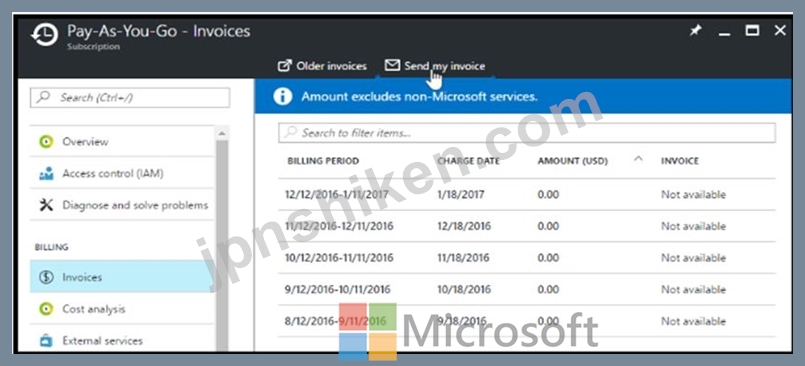The image size is (805, 366).
Task: Open Older invoices
Action: (x=322, y=66)
